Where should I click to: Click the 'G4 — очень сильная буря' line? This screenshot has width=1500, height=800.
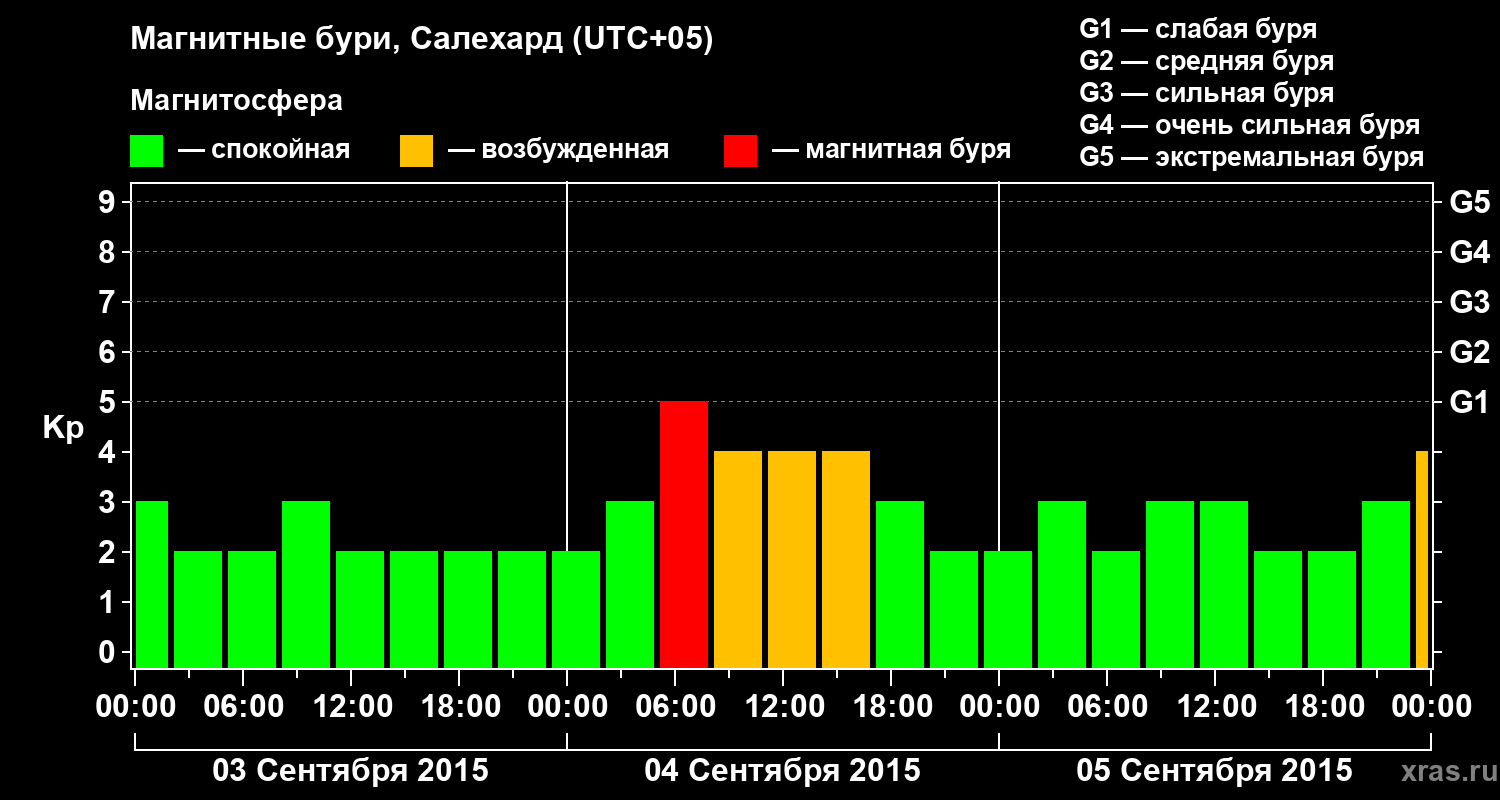click(1250, 125)
